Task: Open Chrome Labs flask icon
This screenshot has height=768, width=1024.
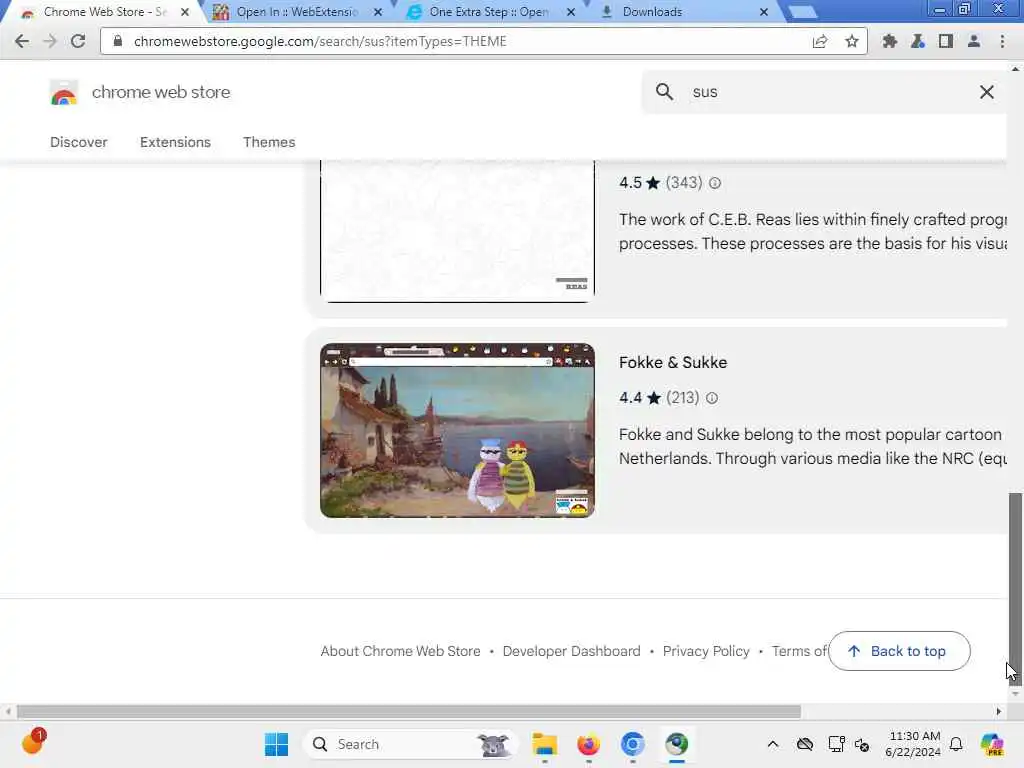Action: coord(918,41)
